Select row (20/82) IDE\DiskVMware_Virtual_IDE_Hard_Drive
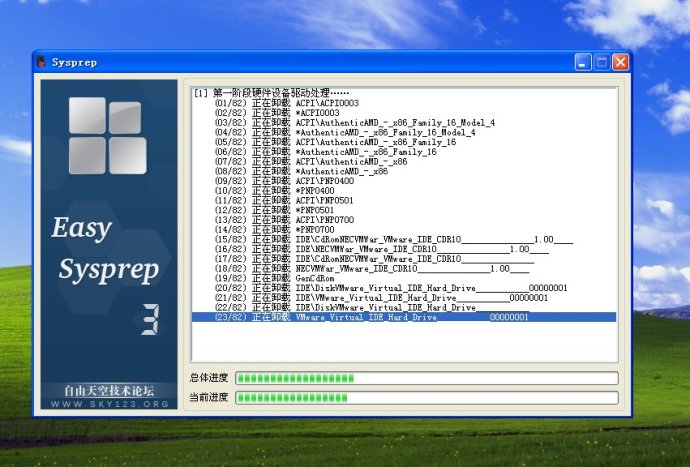 404,288
